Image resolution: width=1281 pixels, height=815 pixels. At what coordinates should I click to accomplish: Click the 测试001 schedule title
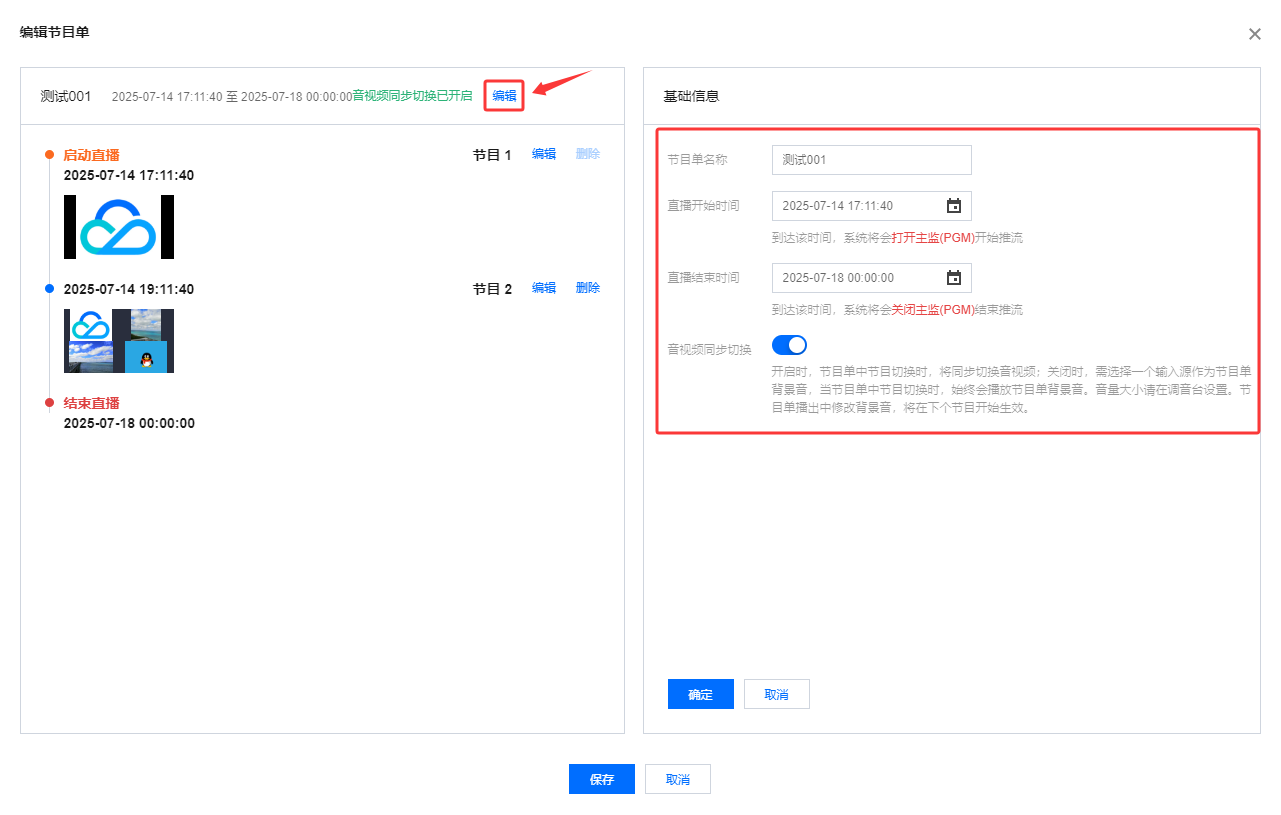tap(66, 96)
